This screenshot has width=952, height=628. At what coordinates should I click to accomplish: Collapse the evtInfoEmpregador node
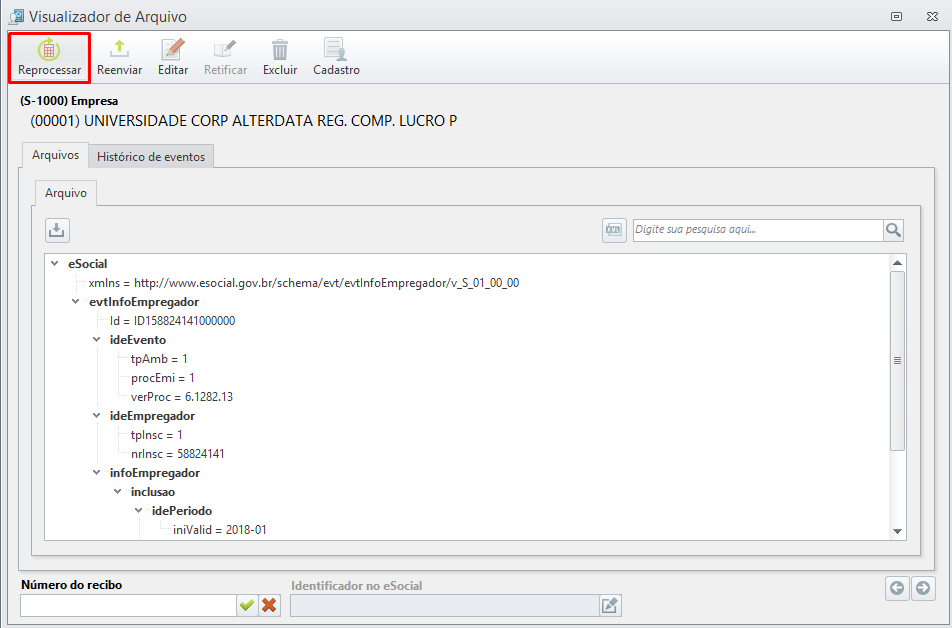pos(75,301)
